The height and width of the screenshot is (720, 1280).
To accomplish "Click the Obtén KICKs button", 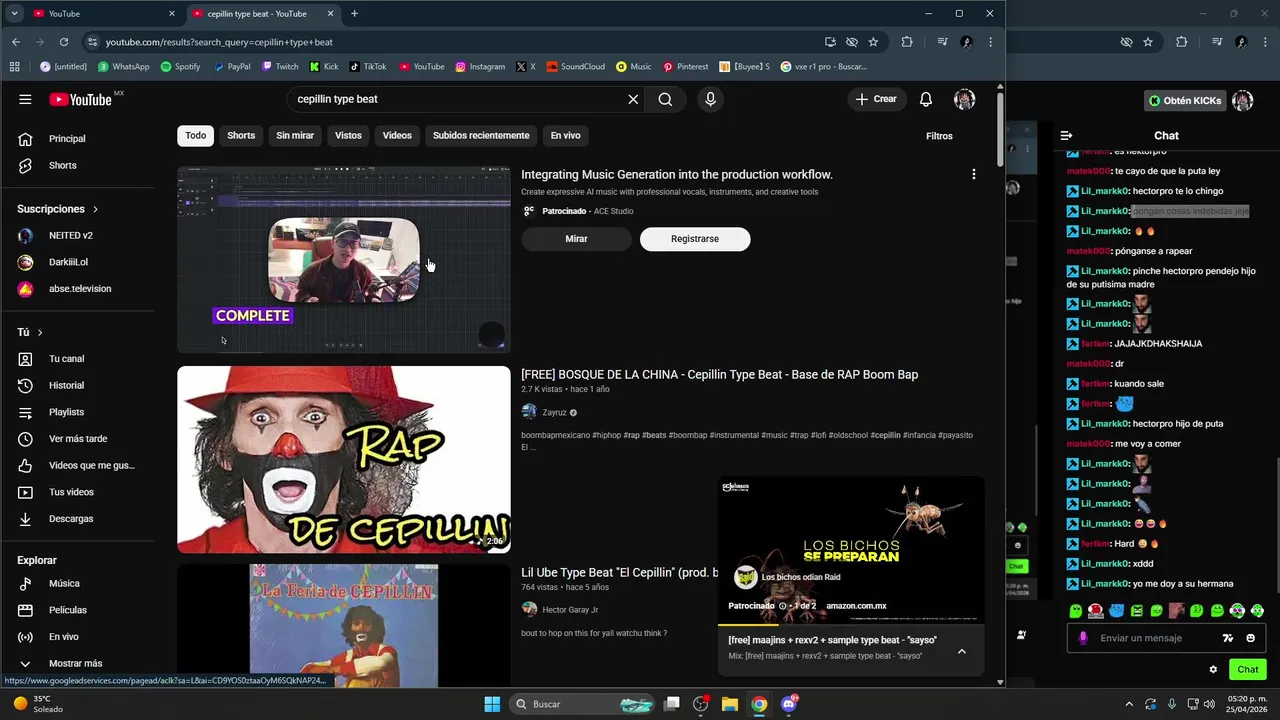I will pyautogui.click(x=1184, y=101).
